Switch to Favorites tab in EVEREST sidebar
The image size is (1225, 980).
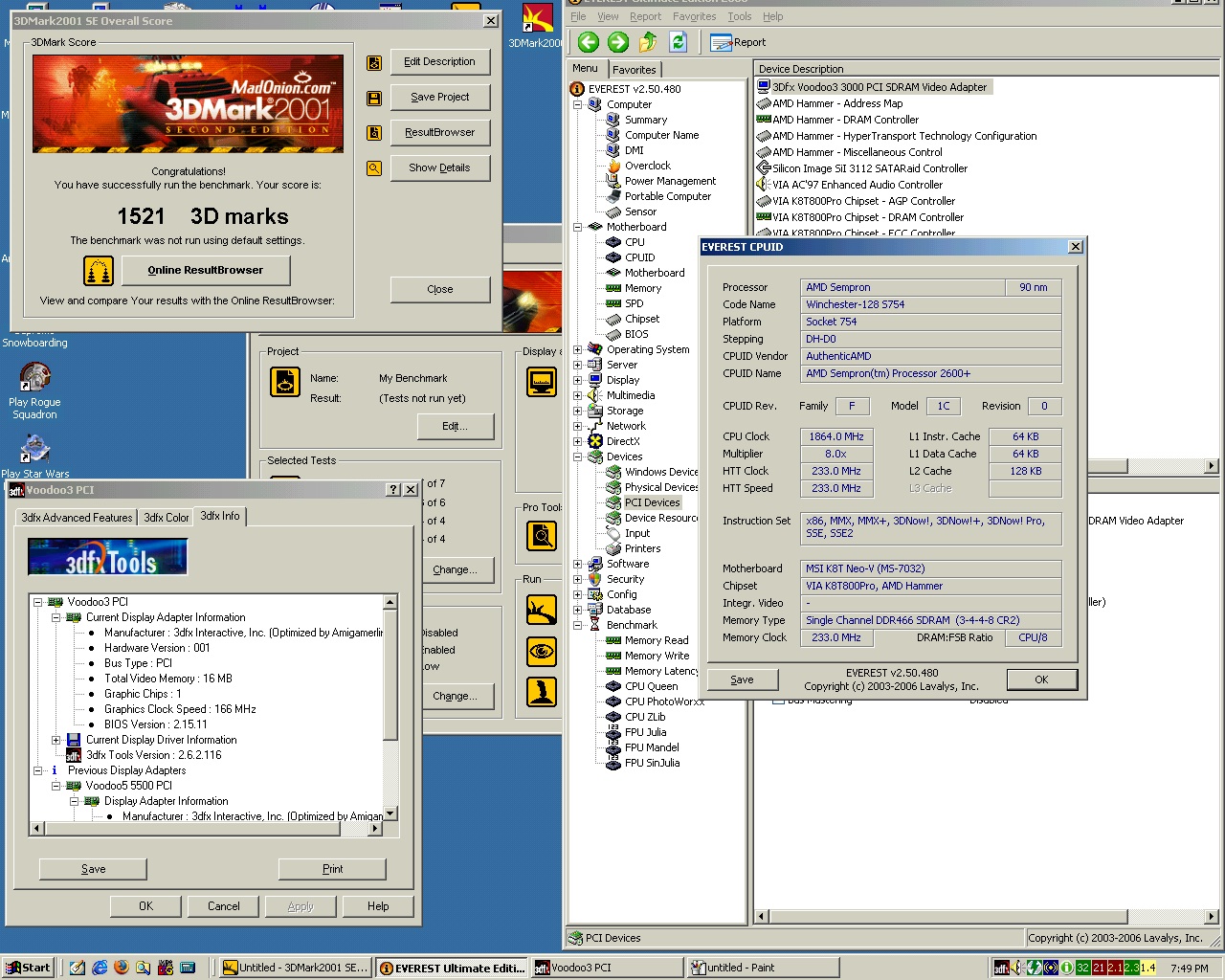pos(635,70)
